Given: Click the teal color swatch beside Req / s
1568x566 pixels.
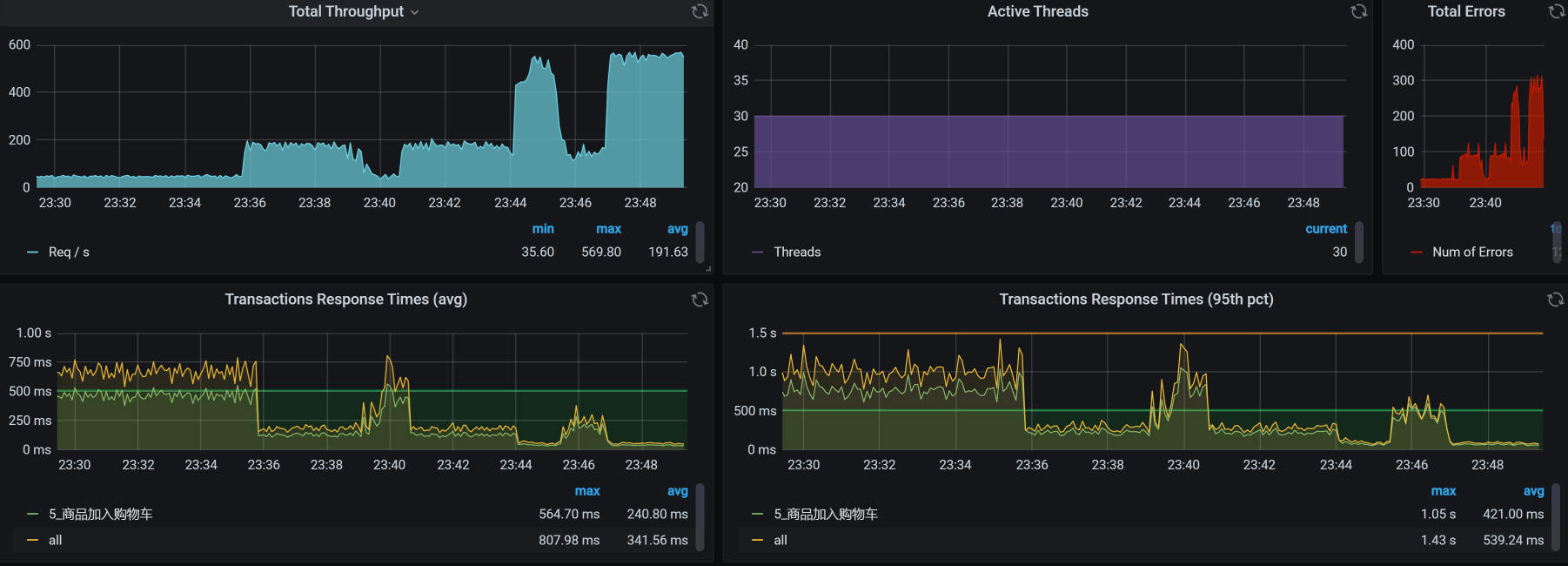Looking at the screenshot, I should (33, 253).
